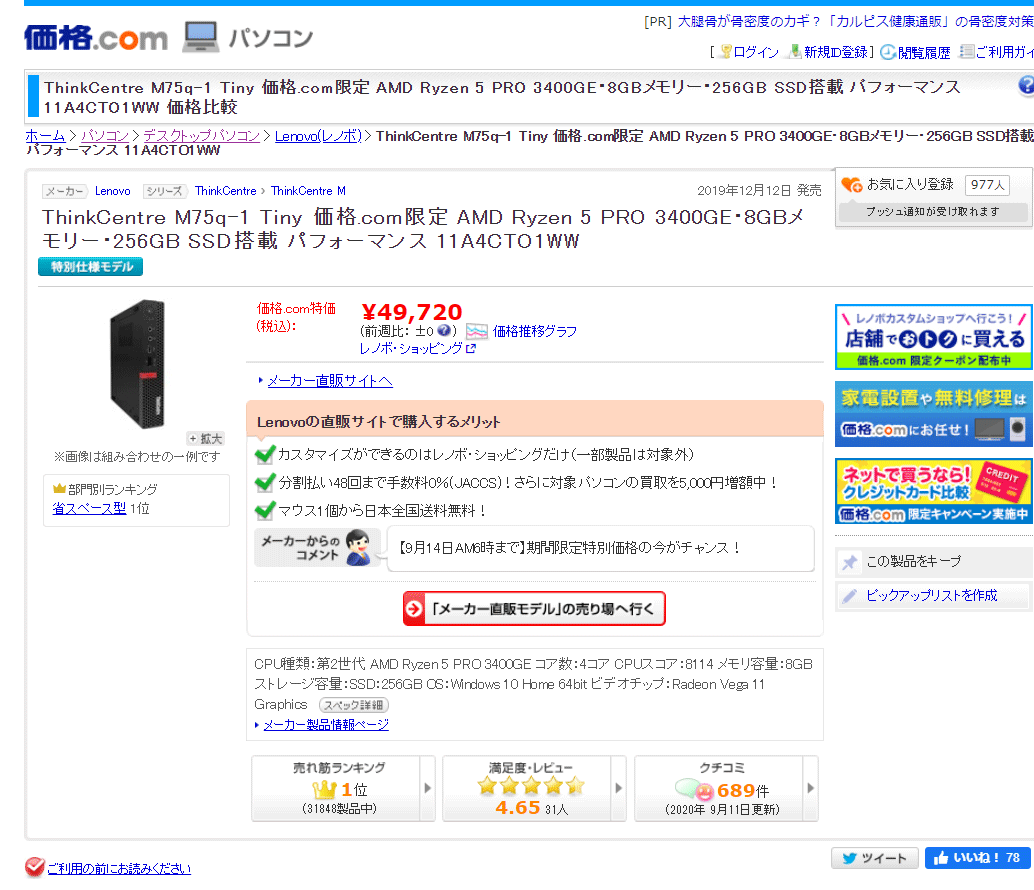The image size is (1034, 890).
Task: Open the ログイン login link
Action: (x=756, y=52)
